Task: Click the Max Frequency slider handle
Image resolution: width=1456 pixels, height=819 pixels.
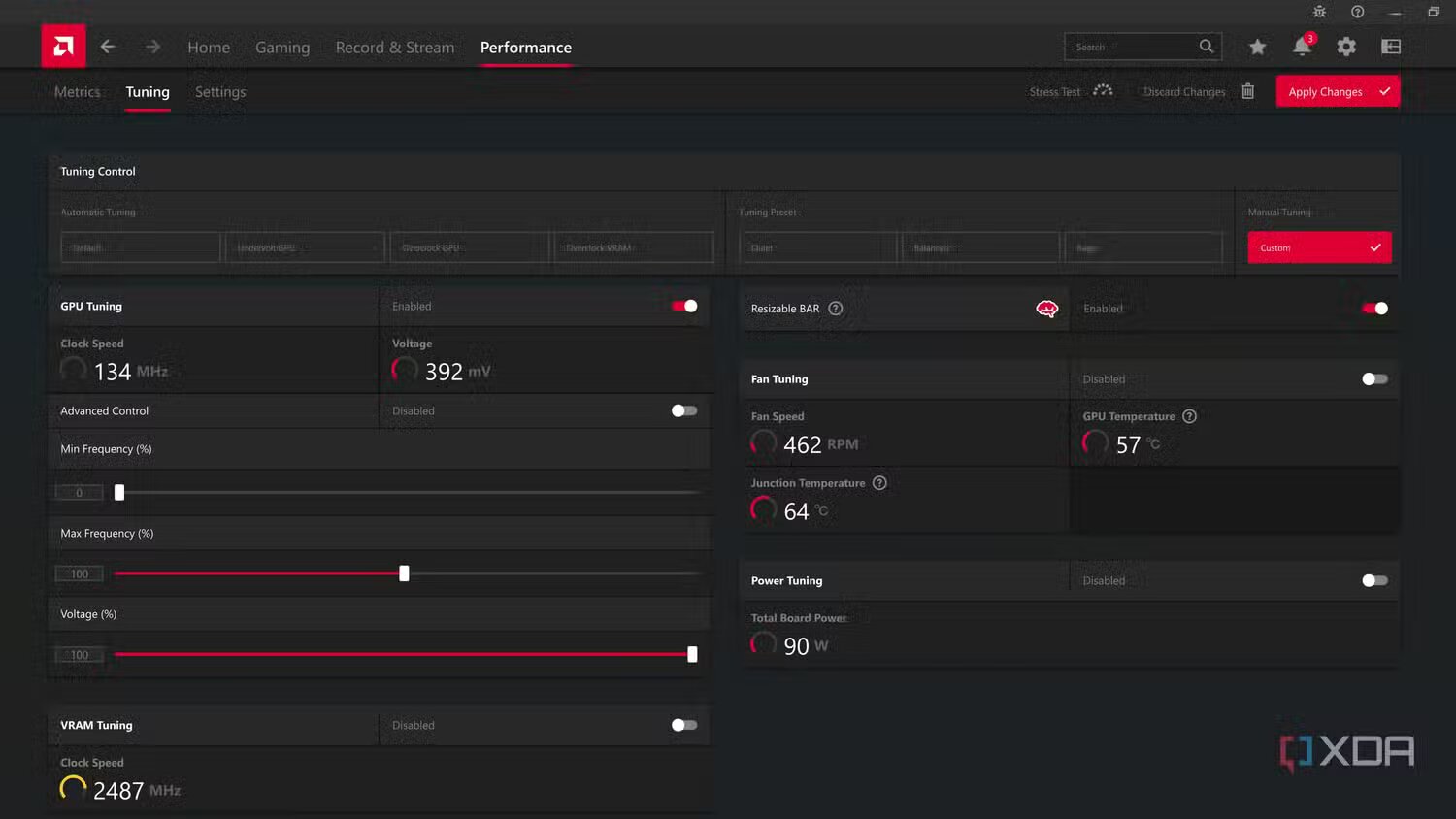Action: [x=404, y=573]
